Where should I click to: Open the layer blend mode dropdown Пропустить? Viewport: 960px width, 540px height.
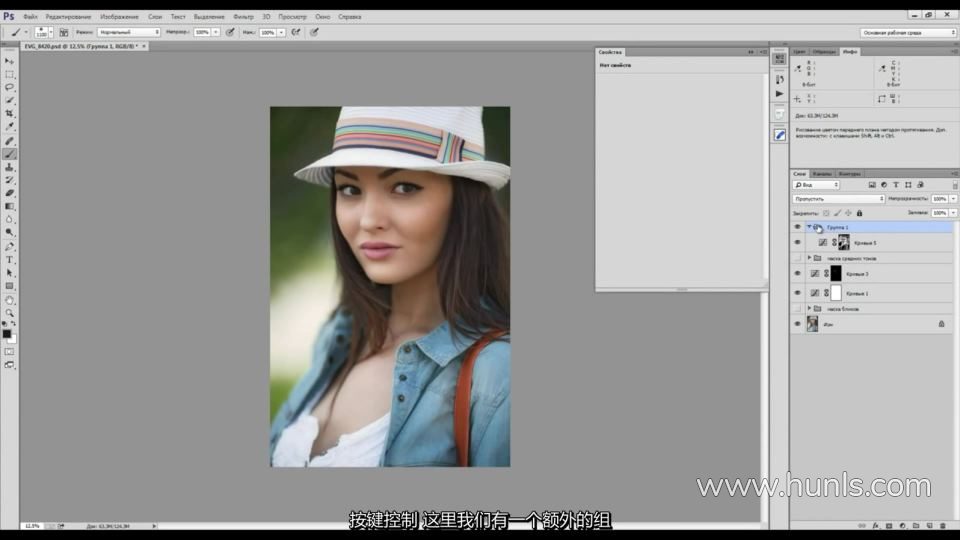(838, 199)
